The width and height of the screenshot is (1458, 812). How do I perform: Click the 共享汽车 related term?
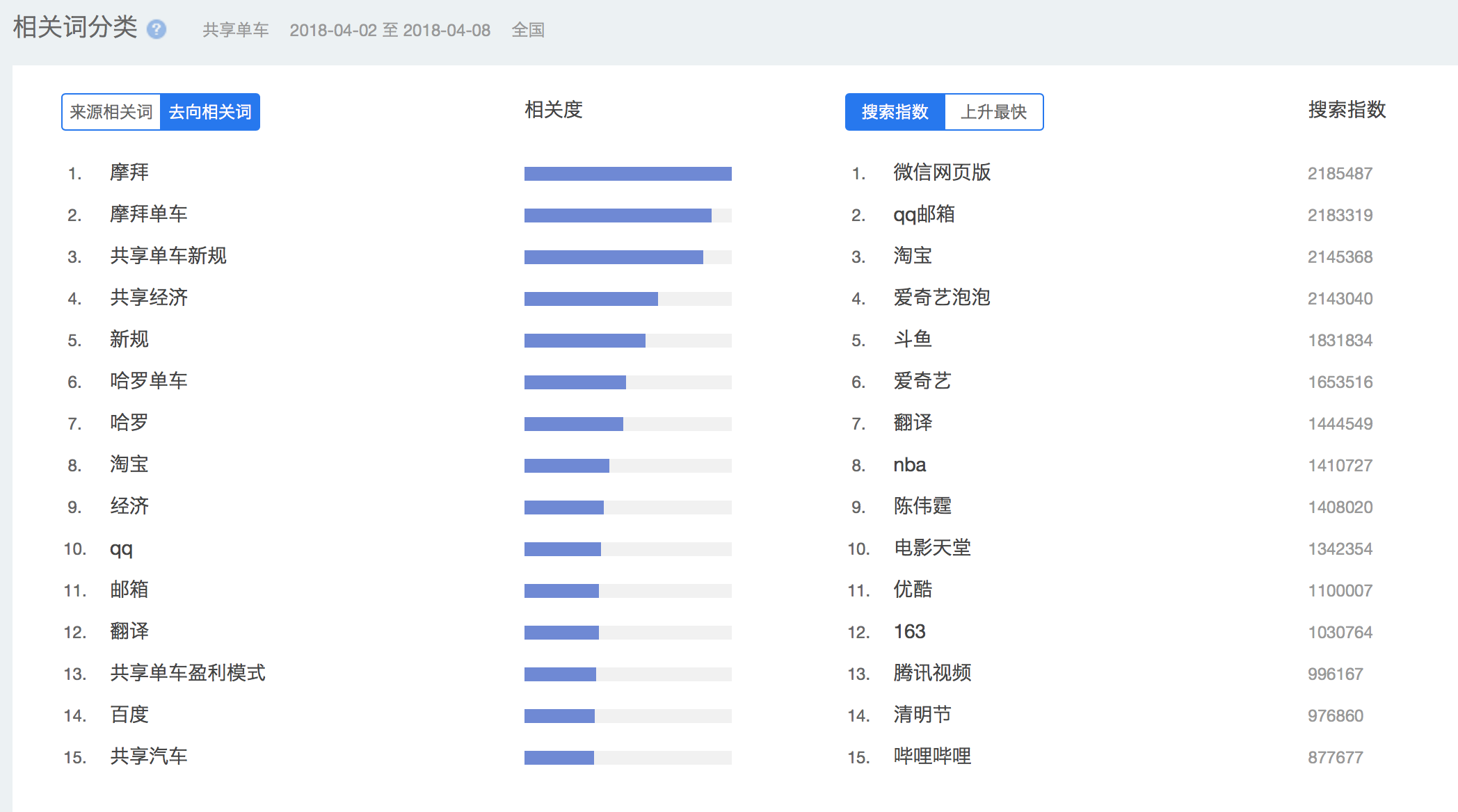click(x=149, y=756)
